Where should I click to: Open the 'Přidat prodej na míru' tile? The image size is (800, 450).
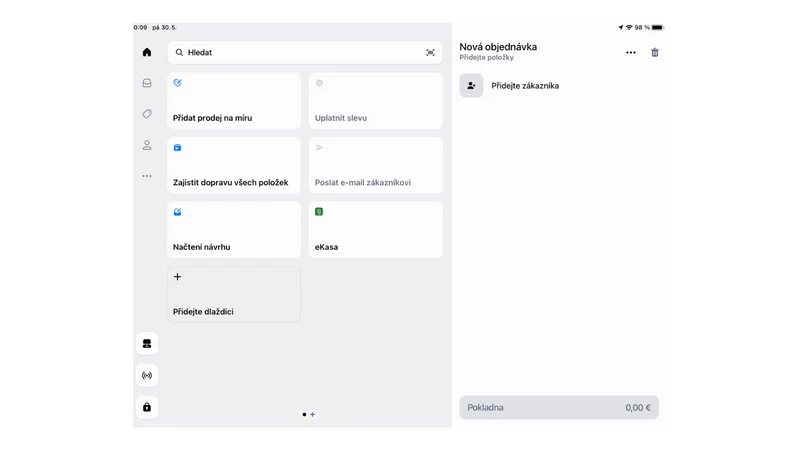[234, 101]
